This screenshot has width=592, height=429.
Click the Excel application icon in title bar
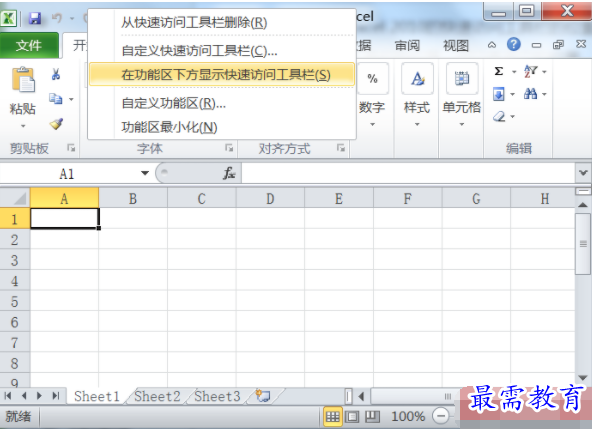(8, 18)
